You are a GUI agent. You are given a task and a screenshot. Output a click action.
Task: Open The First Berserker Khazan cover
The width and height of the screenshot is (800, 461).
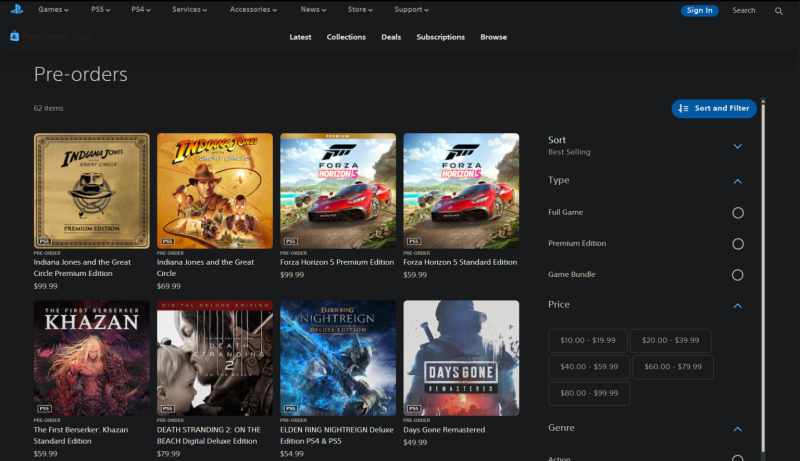point(92,358)
